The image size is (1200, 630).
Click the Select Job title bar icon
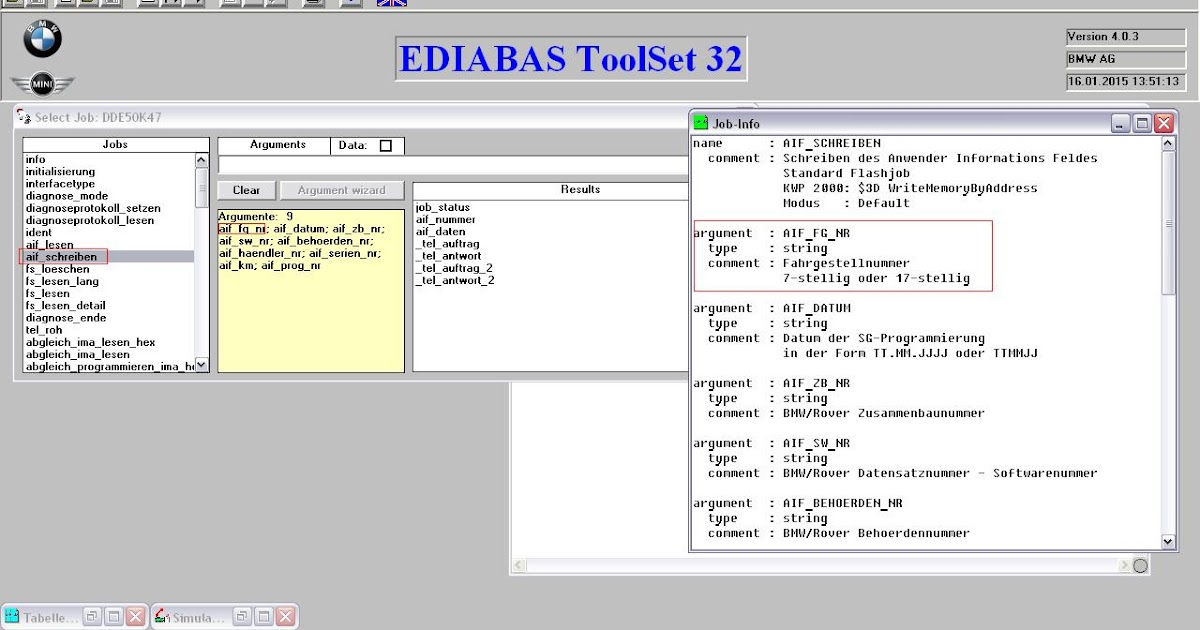click(x=24, y=117)
